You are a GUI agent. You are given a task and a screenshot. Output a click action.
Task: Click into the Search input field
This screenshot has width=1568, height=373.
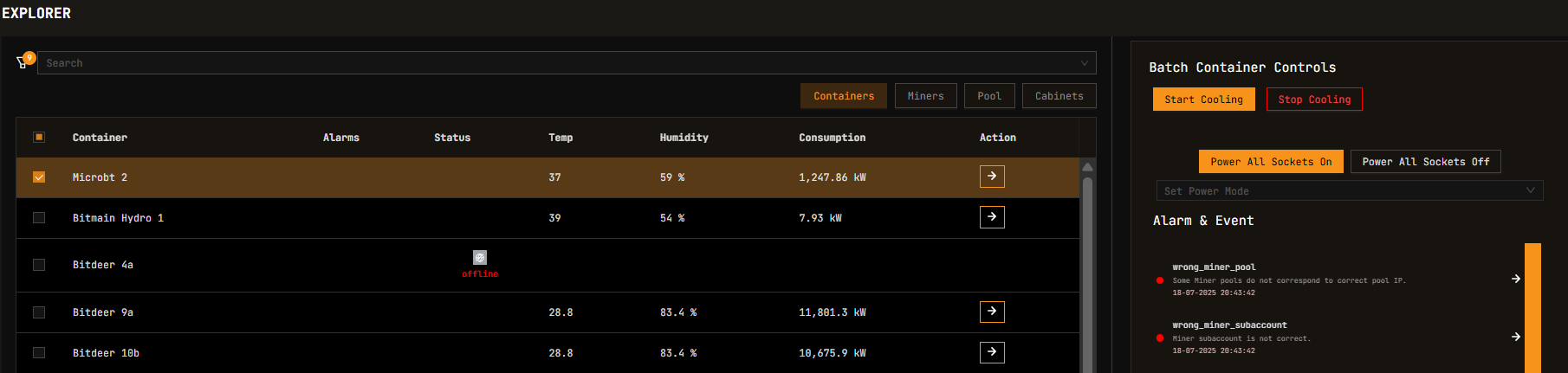(x=554, y=63)
